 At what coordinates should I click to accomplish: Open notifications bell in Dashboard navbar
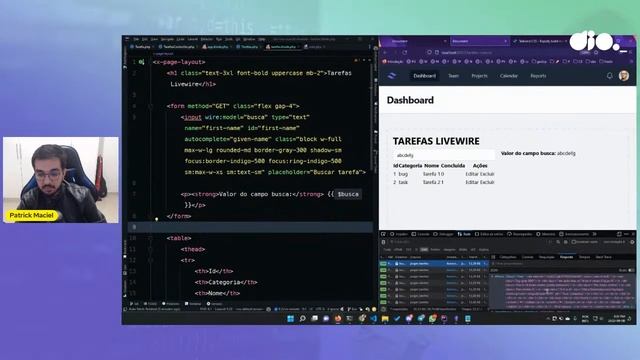tap(609, 76)
